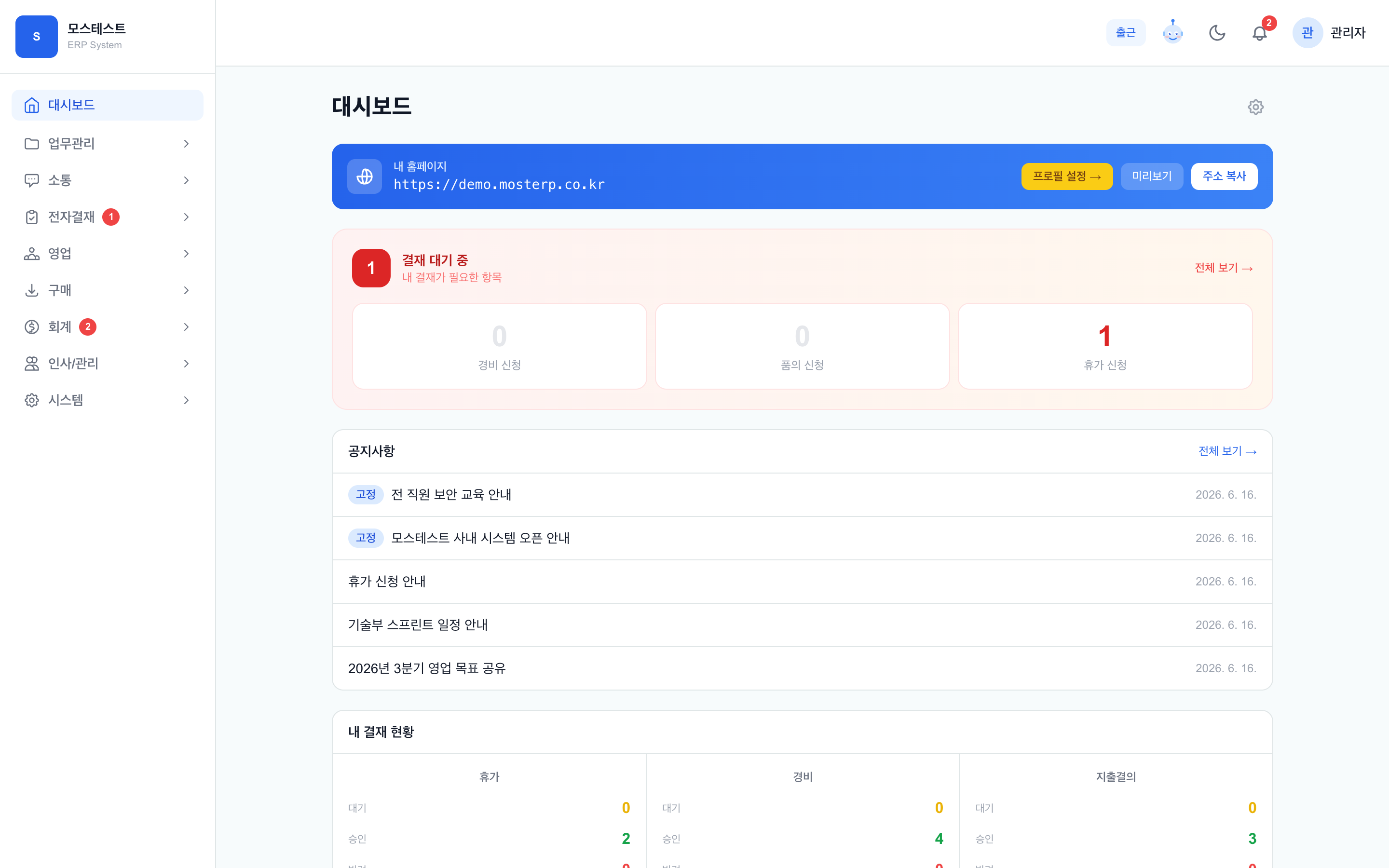
Task: Click the 관 user avatar circle
Action: point(1307,33)
